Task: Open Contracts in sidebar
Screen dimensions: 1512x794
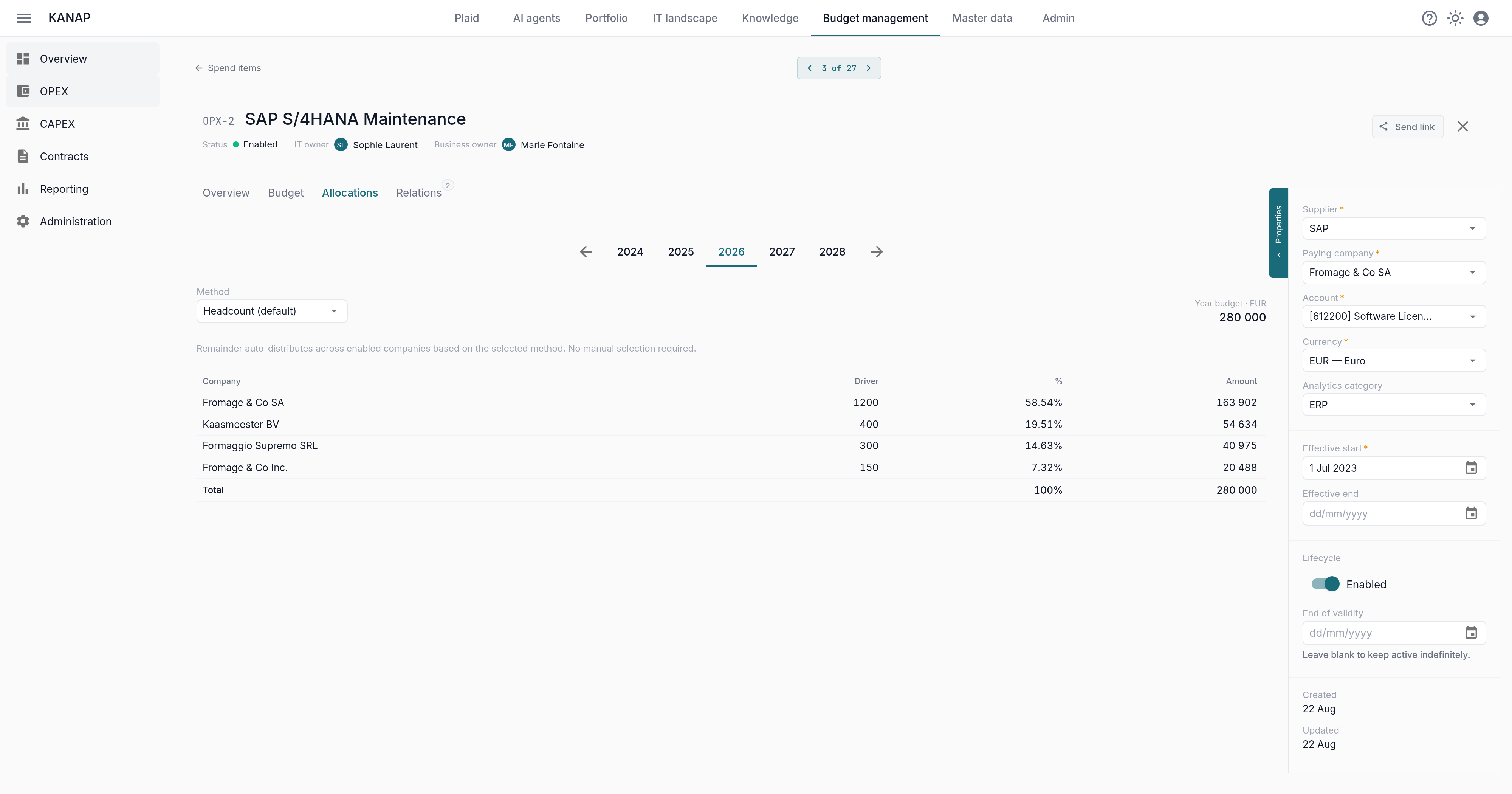Action: point(83,156)
